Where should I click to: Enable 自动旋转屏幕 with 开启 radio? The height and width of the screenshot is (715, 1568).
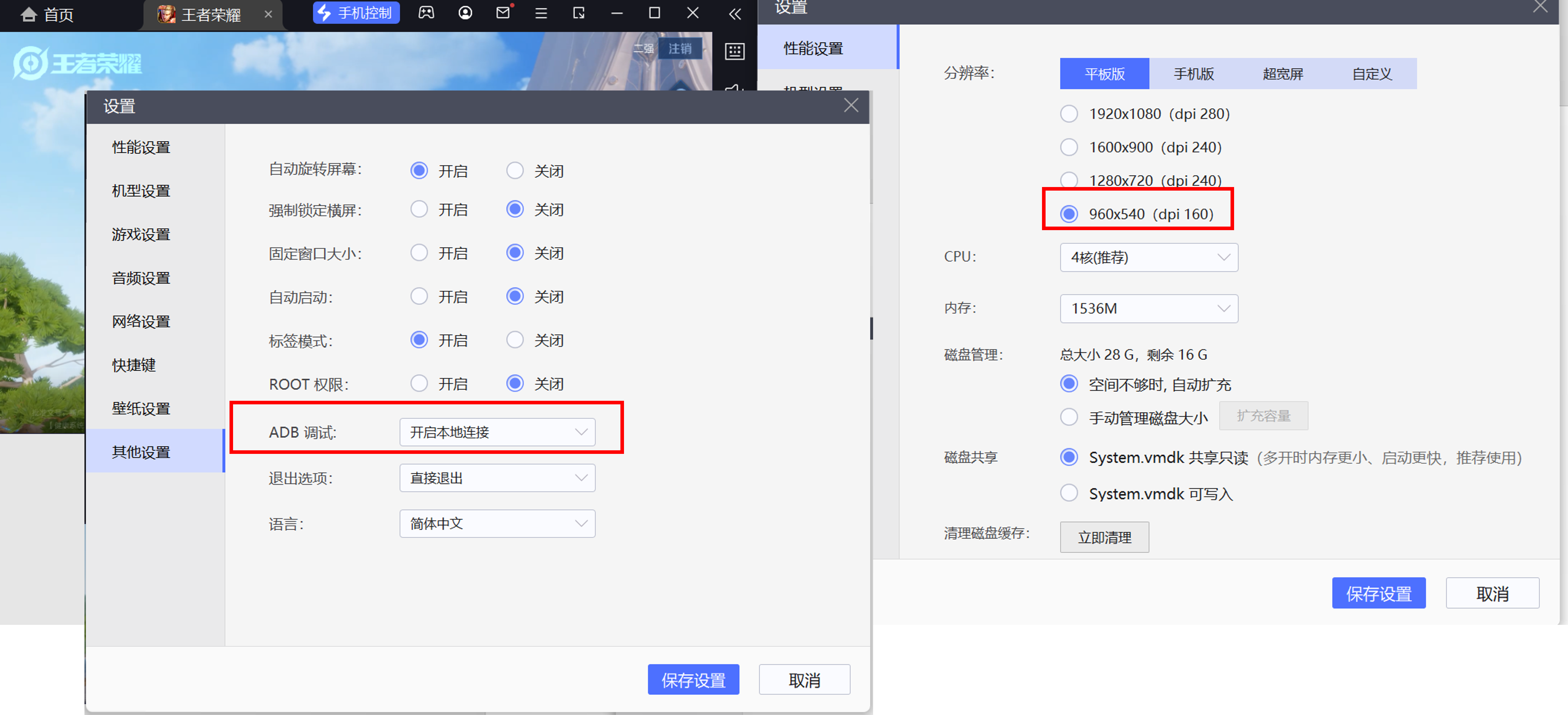(x=419, y=170)
